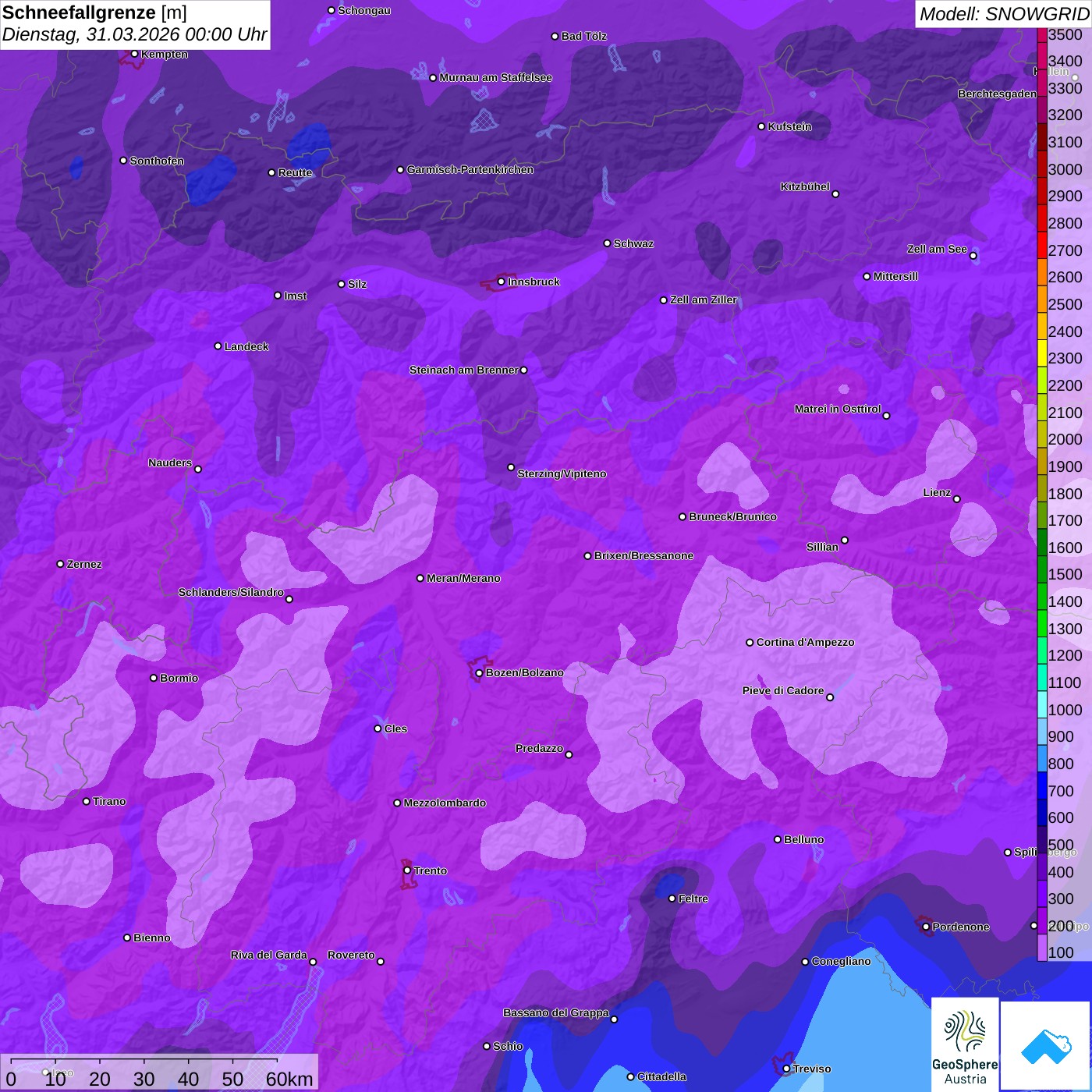Select the yellow 2300 m legend swatch
Image resolution: width=1092 pixels, height=1092 pixels.
(1042, 353)
